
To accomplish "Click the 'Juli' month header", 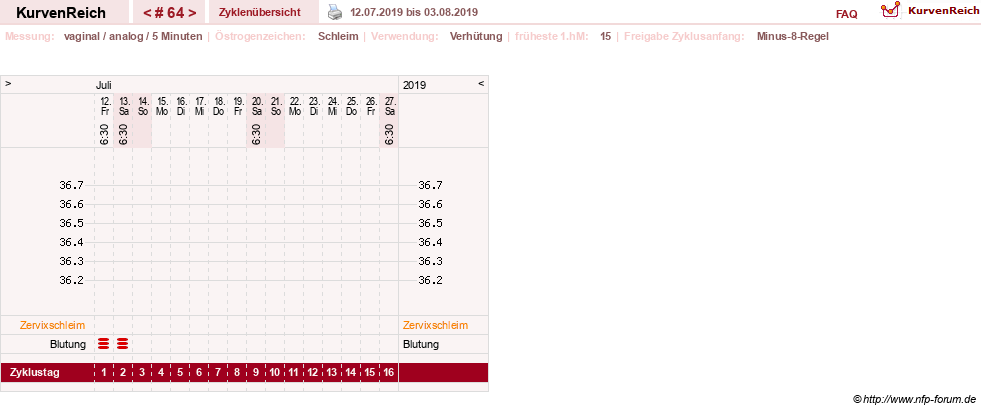I will [x=104, y=85].
